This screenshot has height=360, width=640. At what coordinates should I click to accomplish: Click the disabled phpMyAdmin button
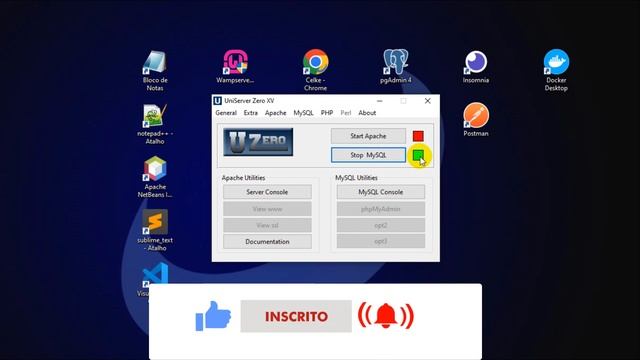(x=380, y=209)
